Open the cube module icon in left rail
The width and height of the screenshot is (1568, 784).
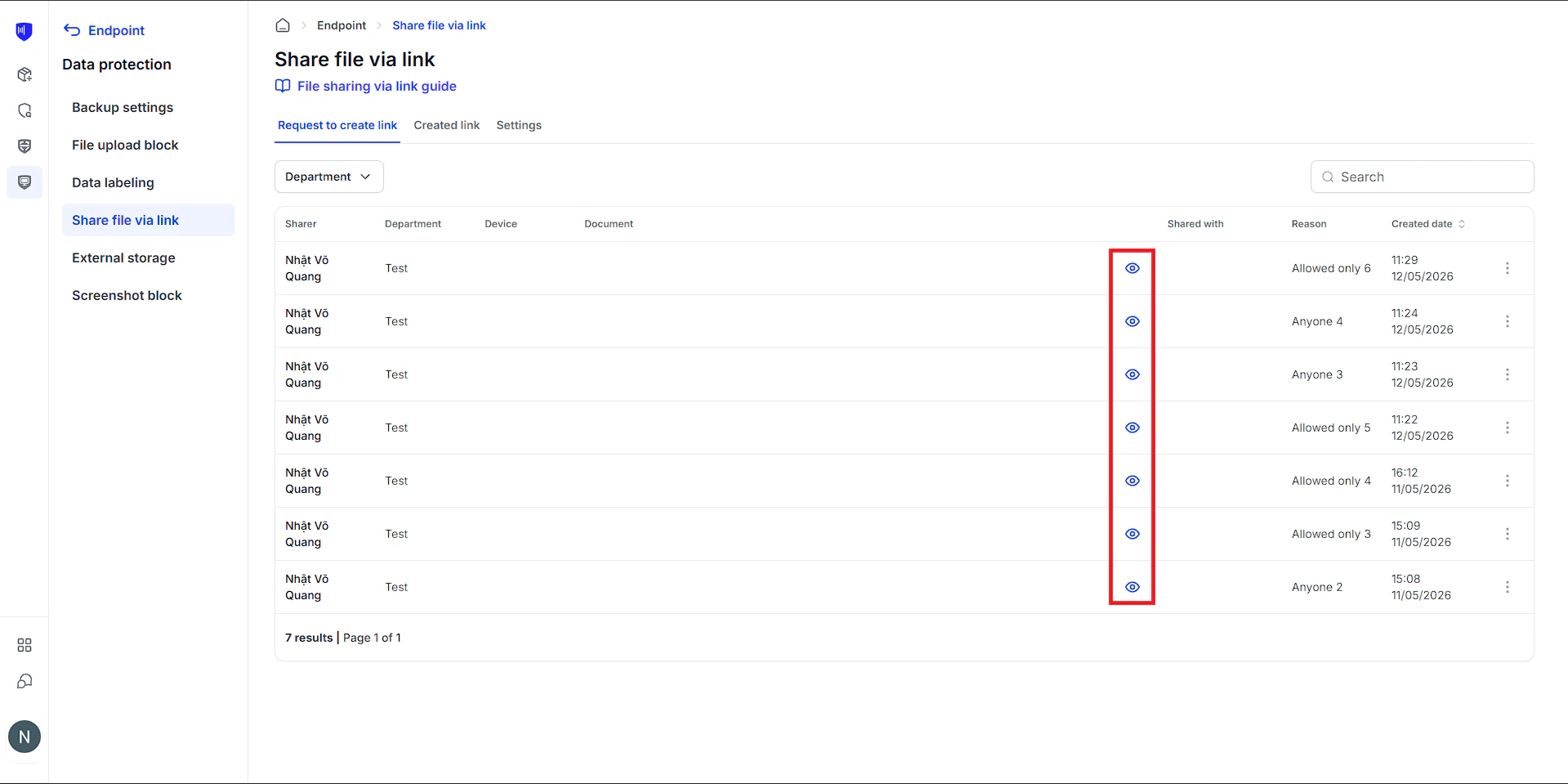click(x=25, y=74)
